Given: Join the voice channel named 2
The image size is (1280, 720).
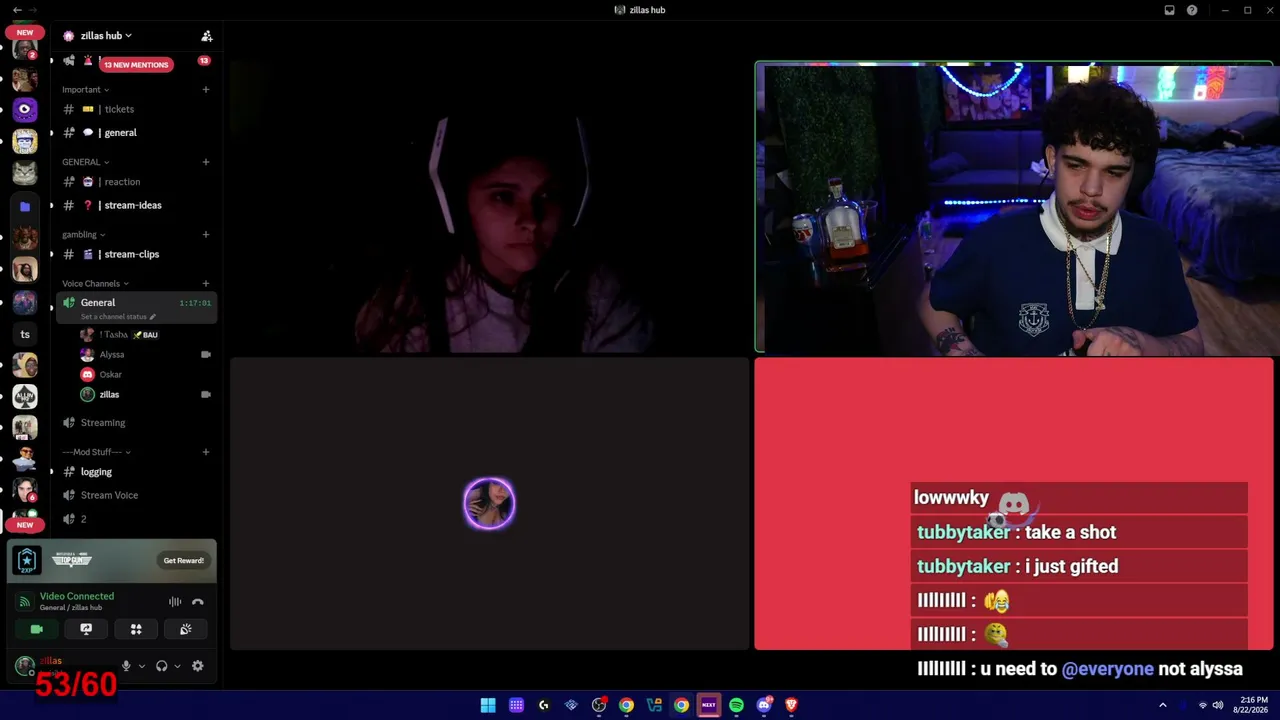Looking at the screenshot, I should [x=136, y=519].
